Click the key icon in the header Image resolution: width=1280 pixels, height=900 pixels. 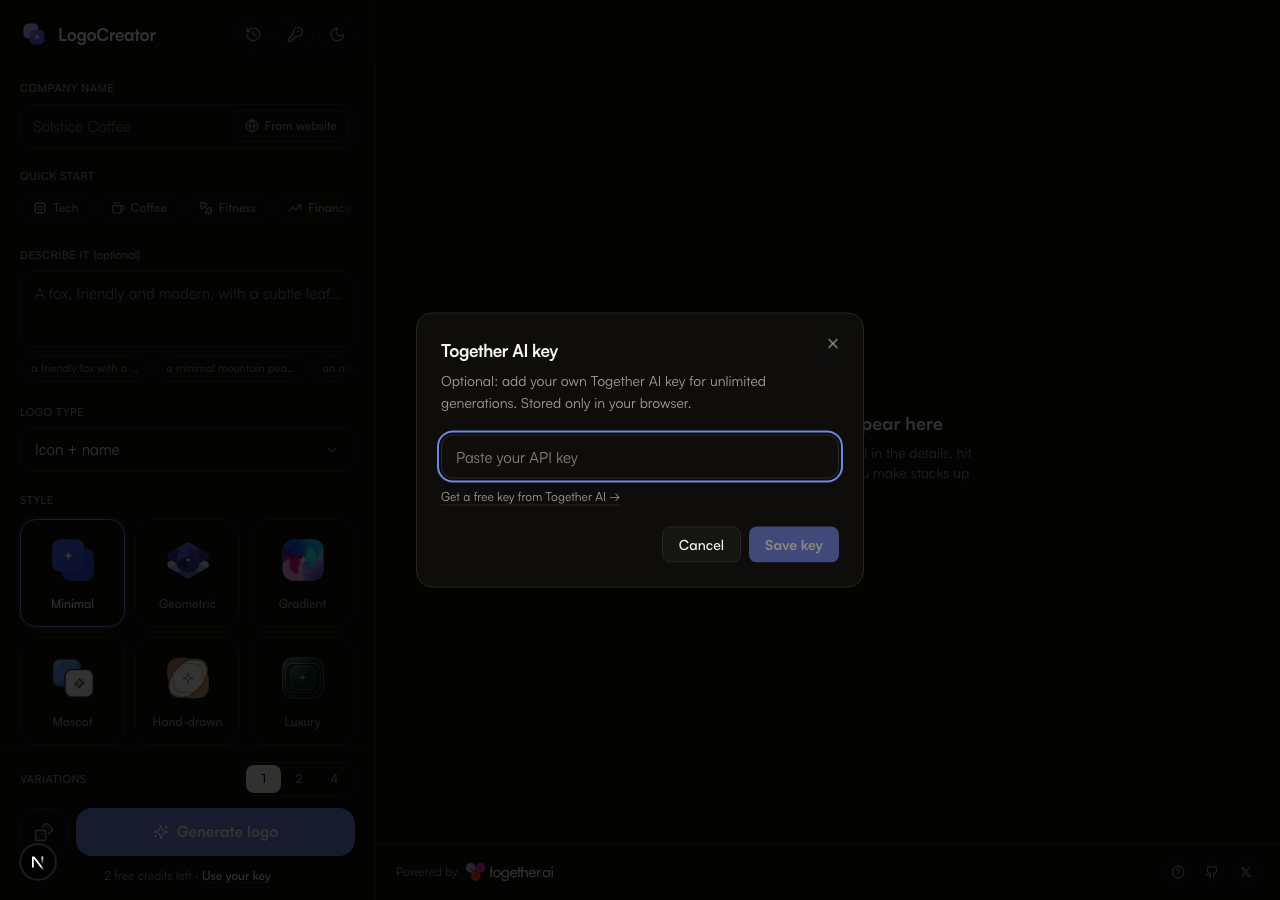(x=295, y=34)
